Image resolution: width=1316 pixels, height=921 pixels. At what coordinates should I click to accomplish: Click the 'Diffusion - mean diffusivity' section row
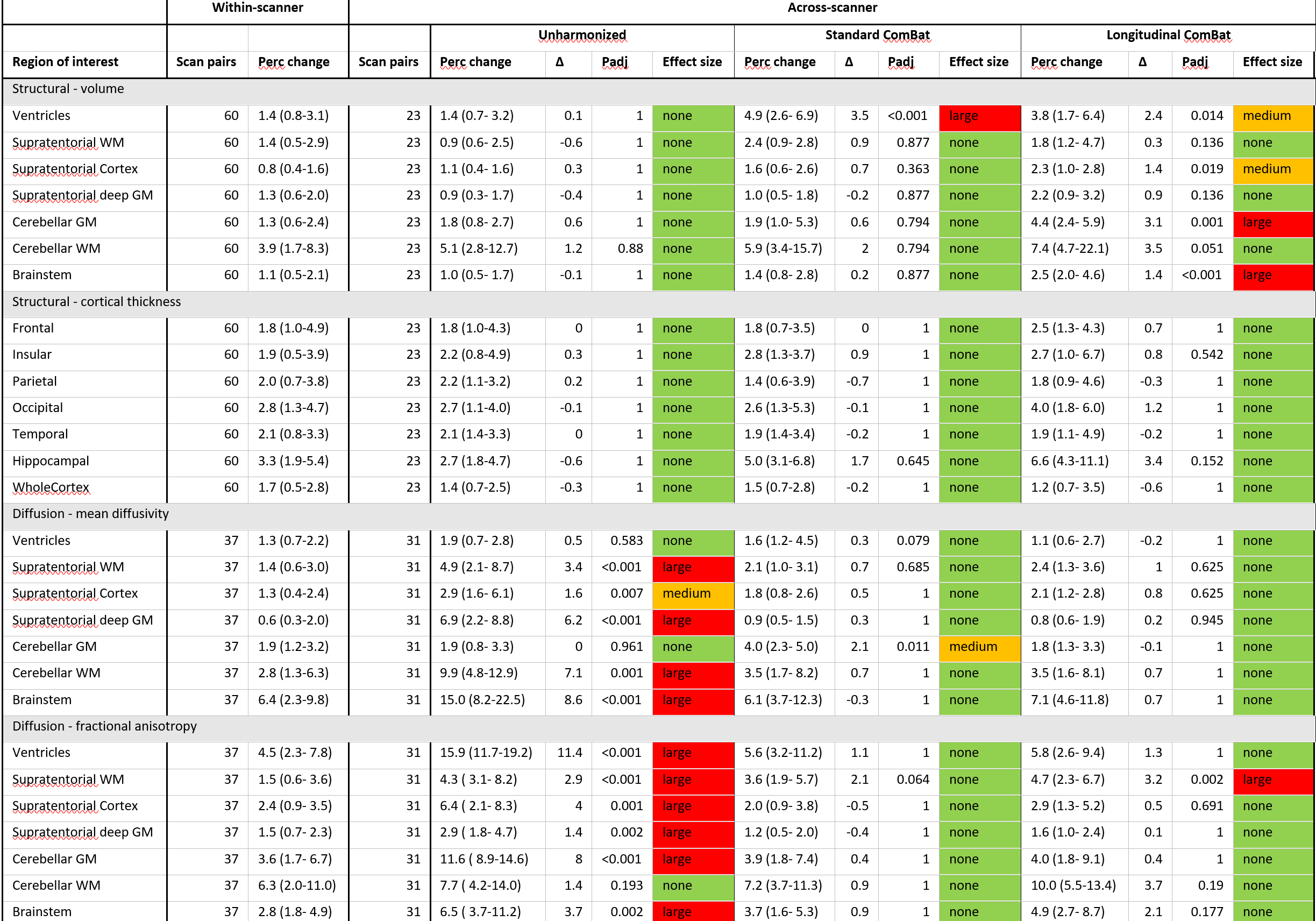coord(90,514)
